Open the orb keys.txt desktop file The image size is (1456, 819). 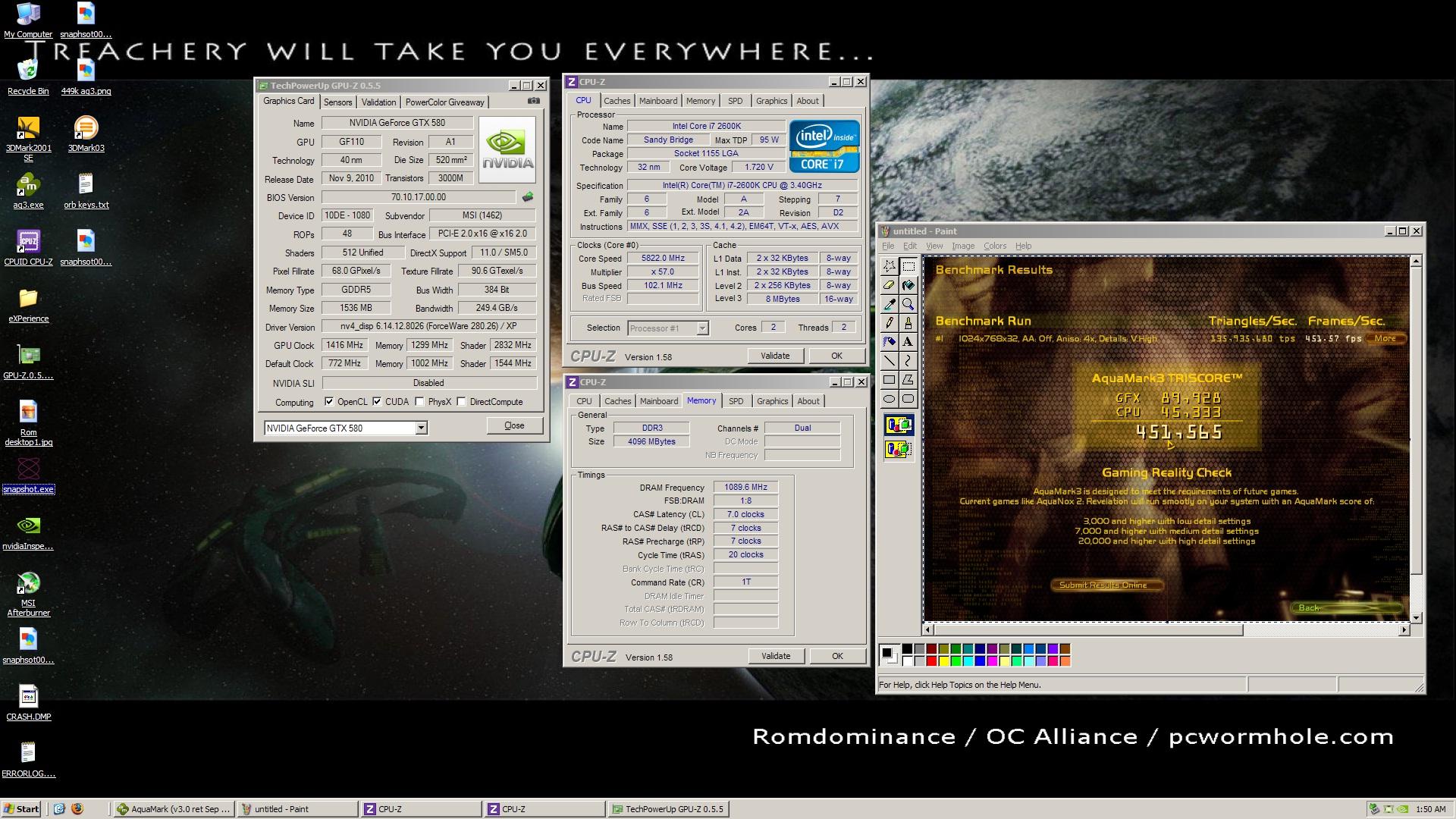(x=86, y=191)
